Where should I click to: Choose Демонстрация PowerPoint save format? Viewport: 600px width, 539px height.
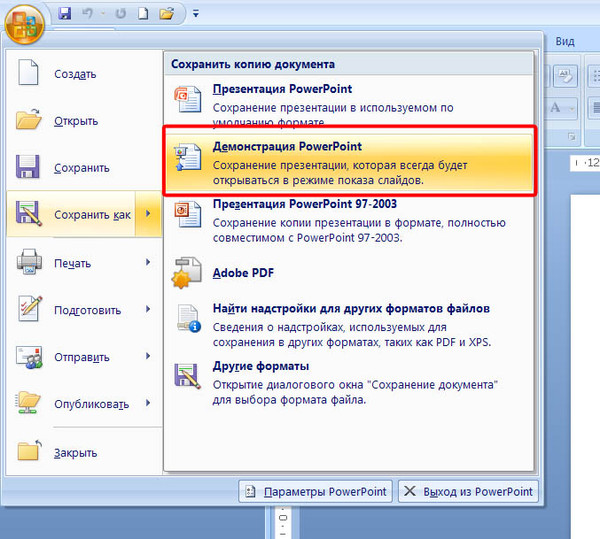pyautogui.click(x=349, y=162)
